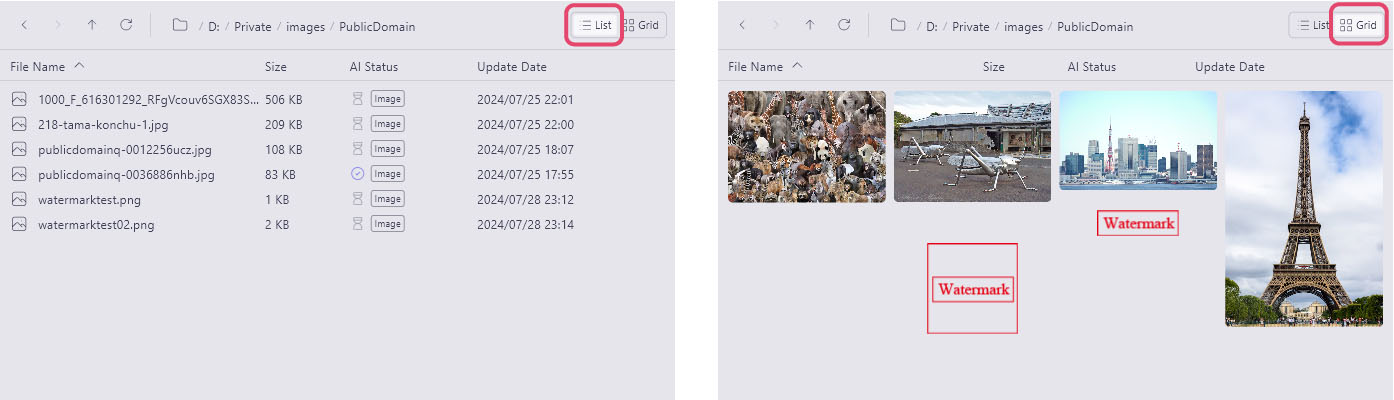The height and width of the screenshot is (400, 1394).
Task: Click the Image tag on publicdomainq-0036886nhb.jpg row
Action: (387, 174)
